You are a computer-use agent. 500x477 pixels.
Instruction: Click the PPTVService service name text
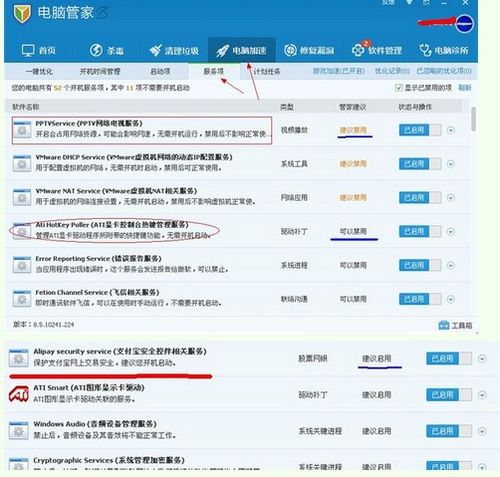pyautogui.click(x=89, y=123)
